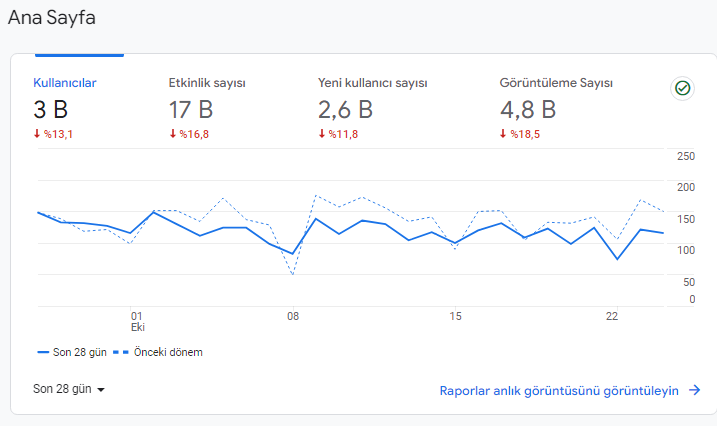Select the Etkinlik sayısı metric tab
Image resolution: width=717 pixels, height=426 pixels.
coord(207,83)
